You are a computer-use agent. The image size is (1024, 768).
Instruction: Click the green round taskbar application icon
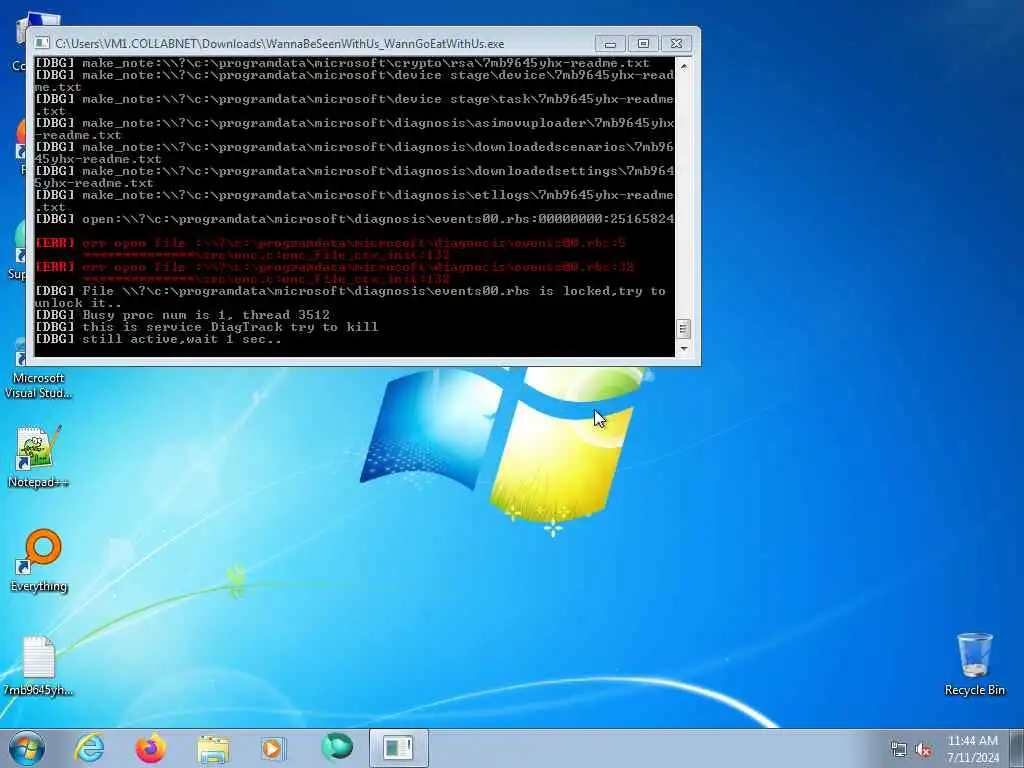[337, 748]
